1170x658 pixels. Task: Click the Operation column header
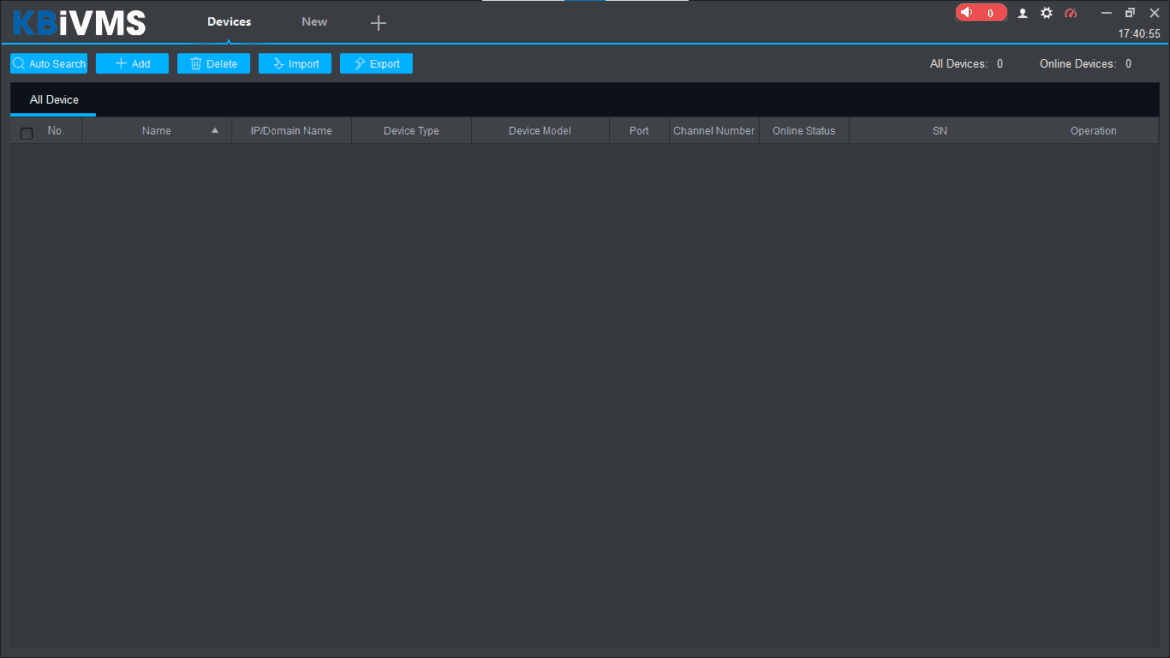point(1093,131)
